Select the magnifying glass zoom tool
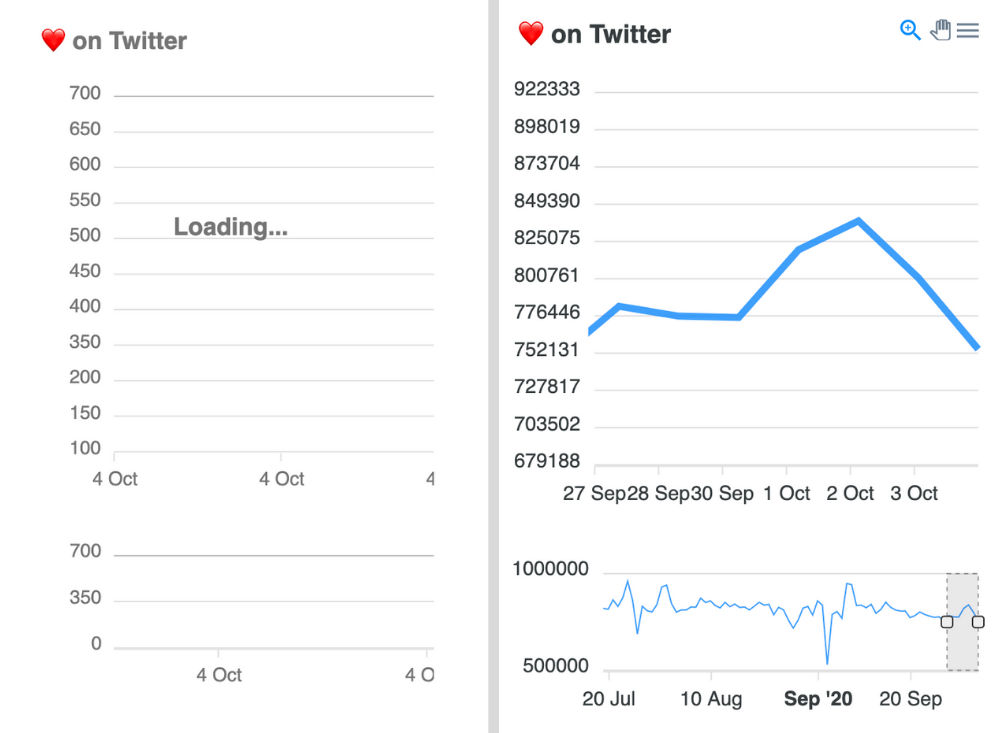Viewport: 1000px width, 733px height. click(x=909, y=29)
